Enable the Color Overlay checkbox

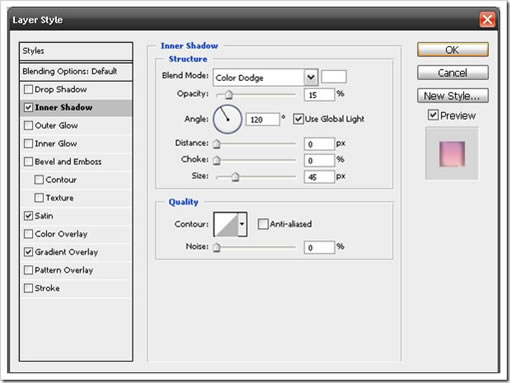(x=28, y=234)
